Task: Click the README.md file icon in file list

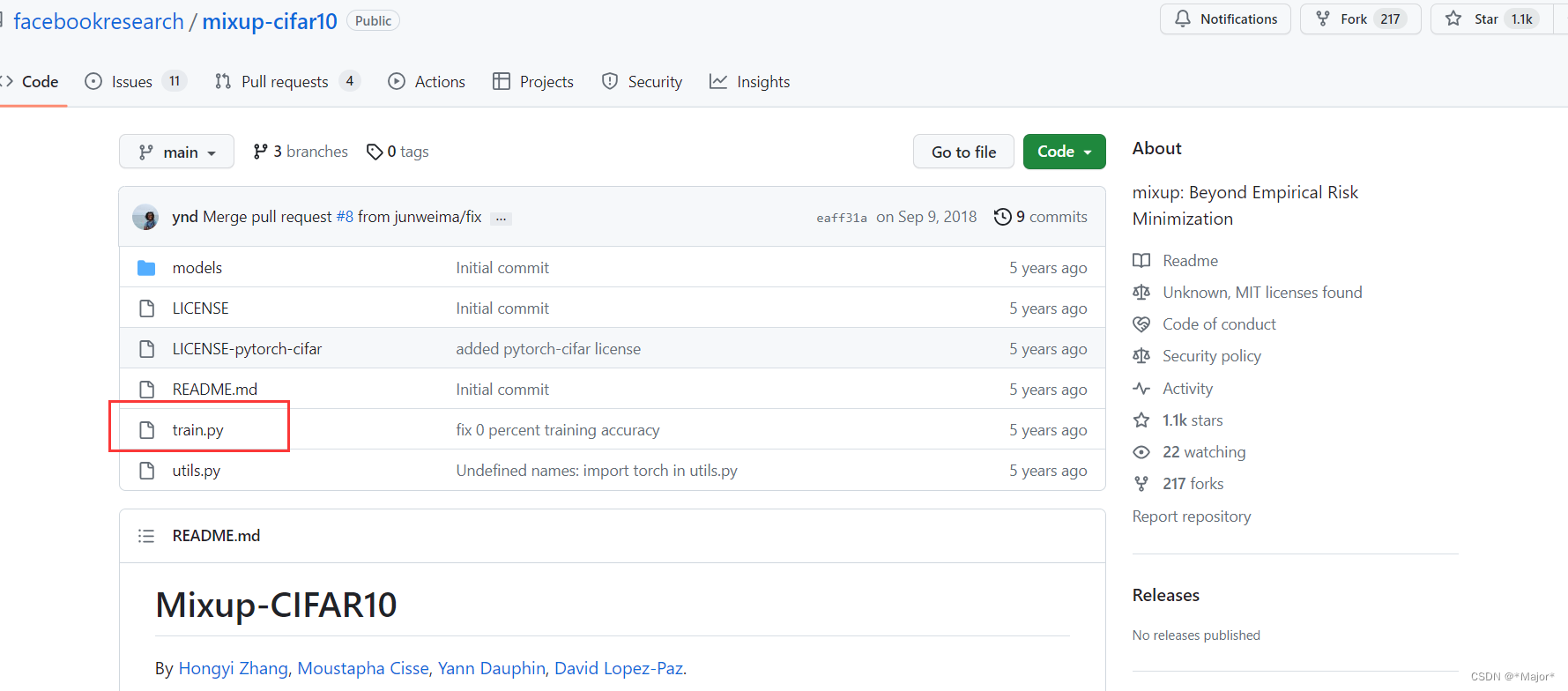Action: [x=147, y=389]
